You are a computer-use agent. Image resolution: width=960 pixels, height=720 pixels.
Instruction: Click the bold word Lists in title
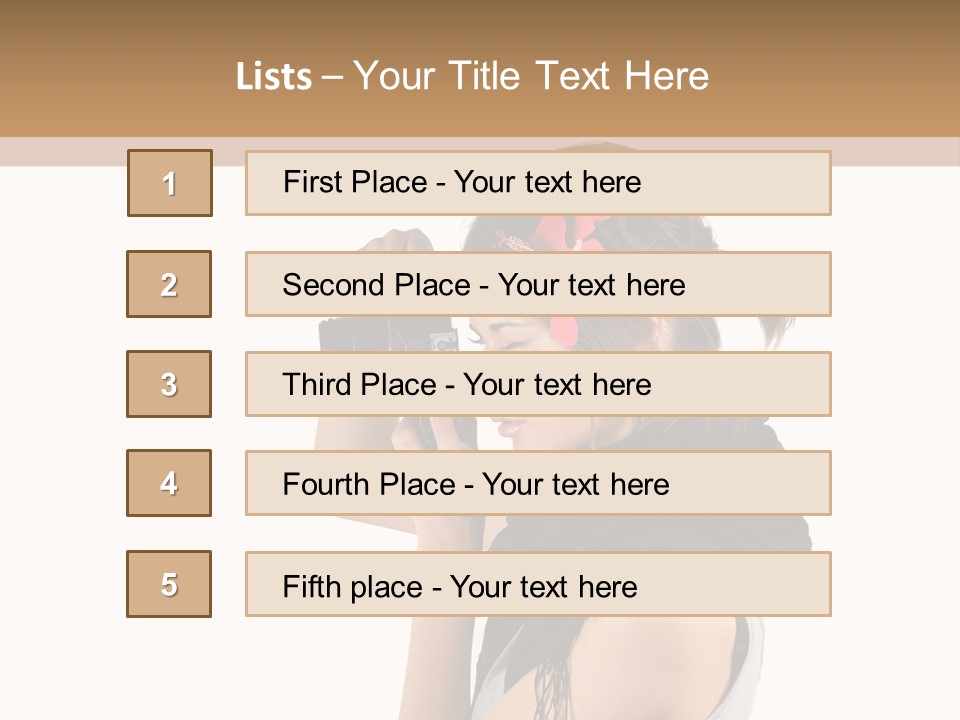tap(274, 77)
